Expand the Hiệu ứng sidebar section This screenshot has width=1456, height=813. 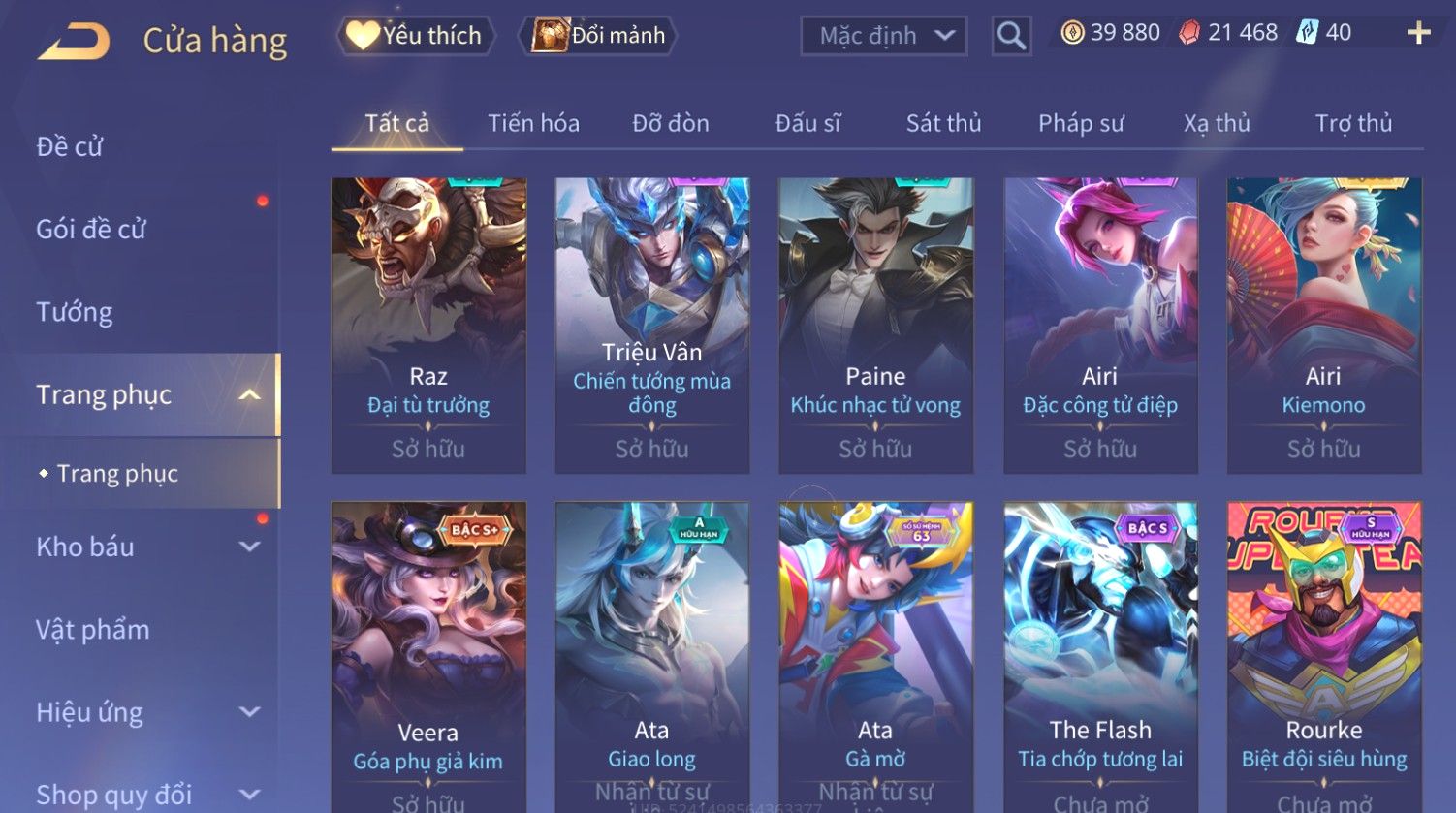coord(250,712)
